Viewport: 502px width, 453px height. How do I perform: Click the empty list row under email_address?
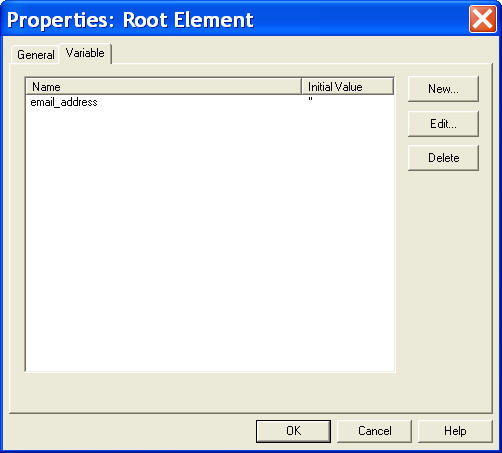click(x=210, y=115)
